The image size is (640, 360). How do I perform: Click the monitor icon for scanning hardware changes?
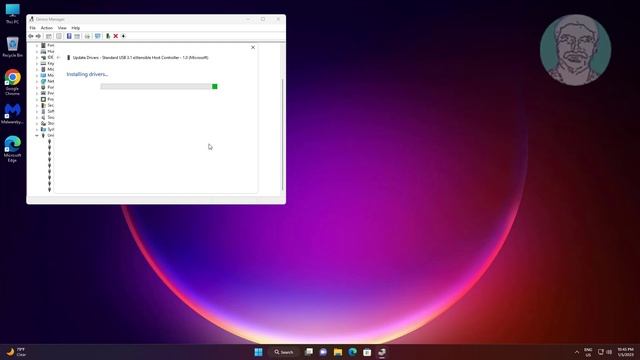[98, 36]
